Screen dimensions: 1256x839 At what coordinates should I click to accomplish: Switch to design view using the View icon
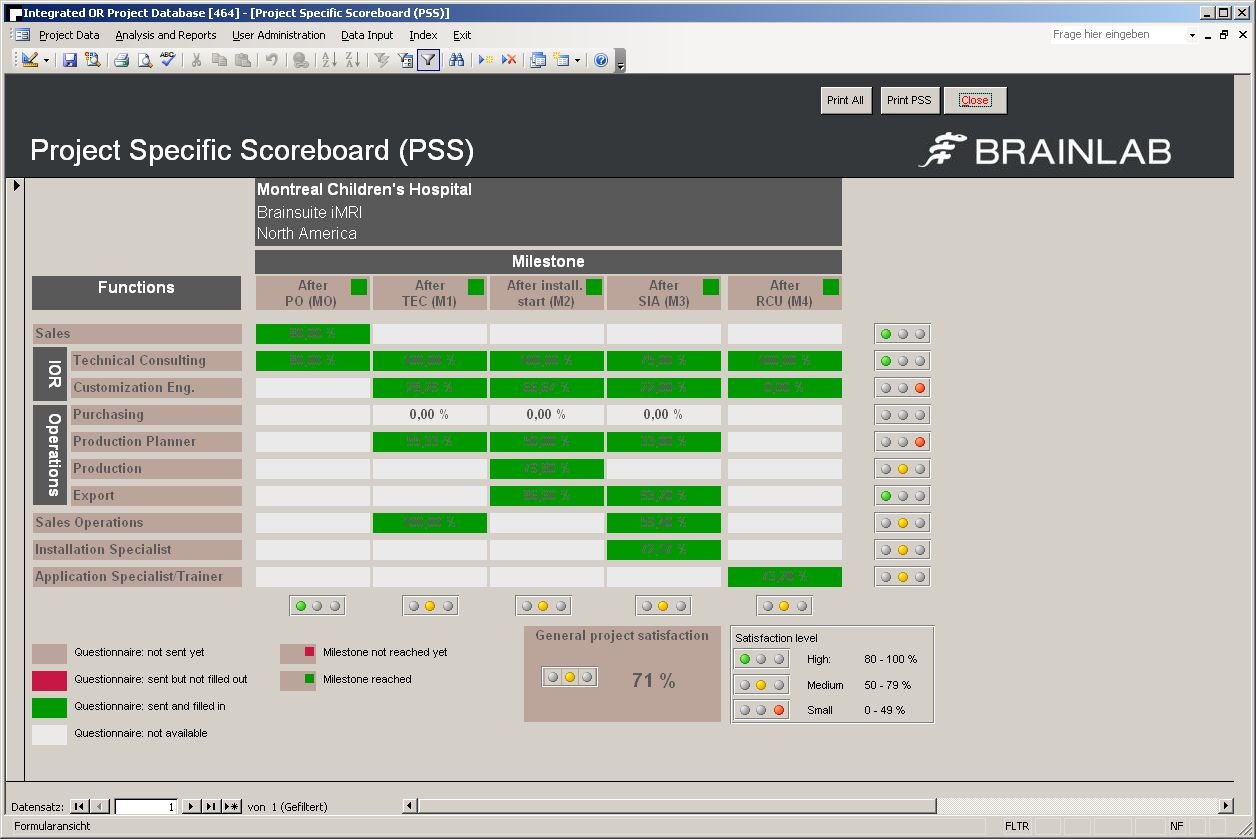pos(29,60)
